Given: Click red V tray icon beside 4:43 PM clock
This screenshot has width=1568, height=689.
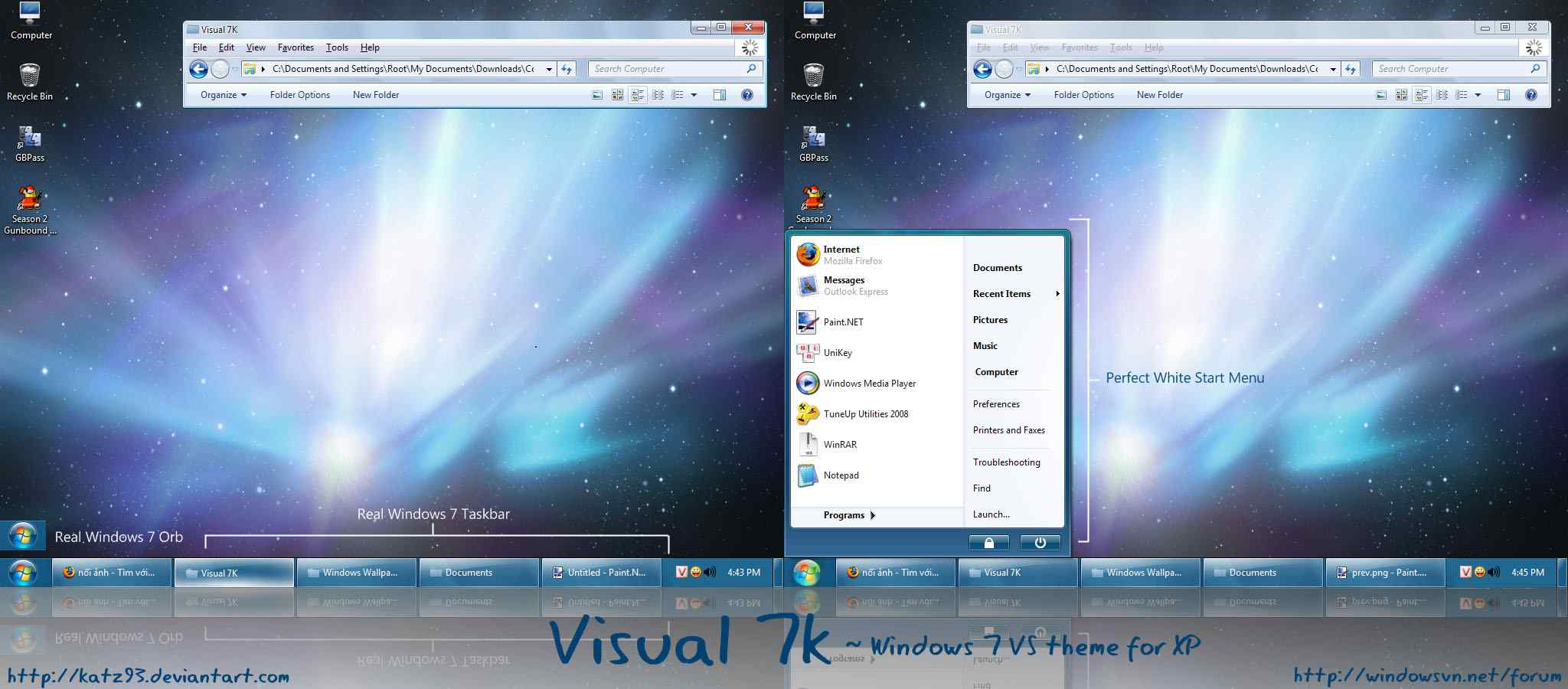Looking at the screenshot, I should pos(682,572).
